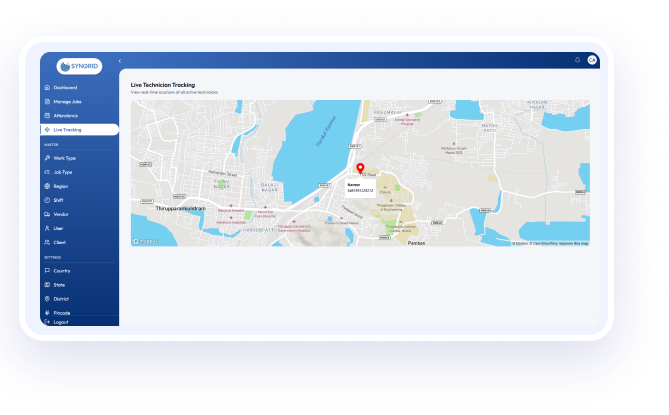The width and height of the screenshot is (669, 415).
Task: Open the Shift page
Action: tap(58, 200)
